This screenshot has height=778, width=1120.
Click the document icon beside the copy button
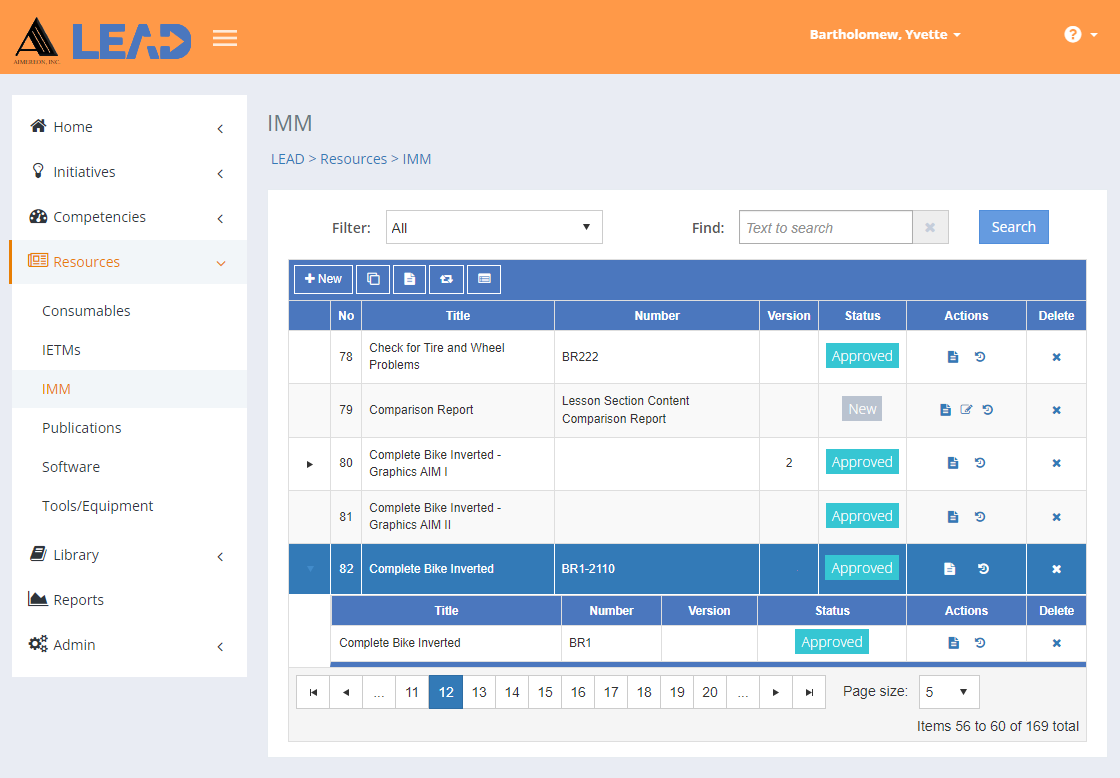(409, 279)
